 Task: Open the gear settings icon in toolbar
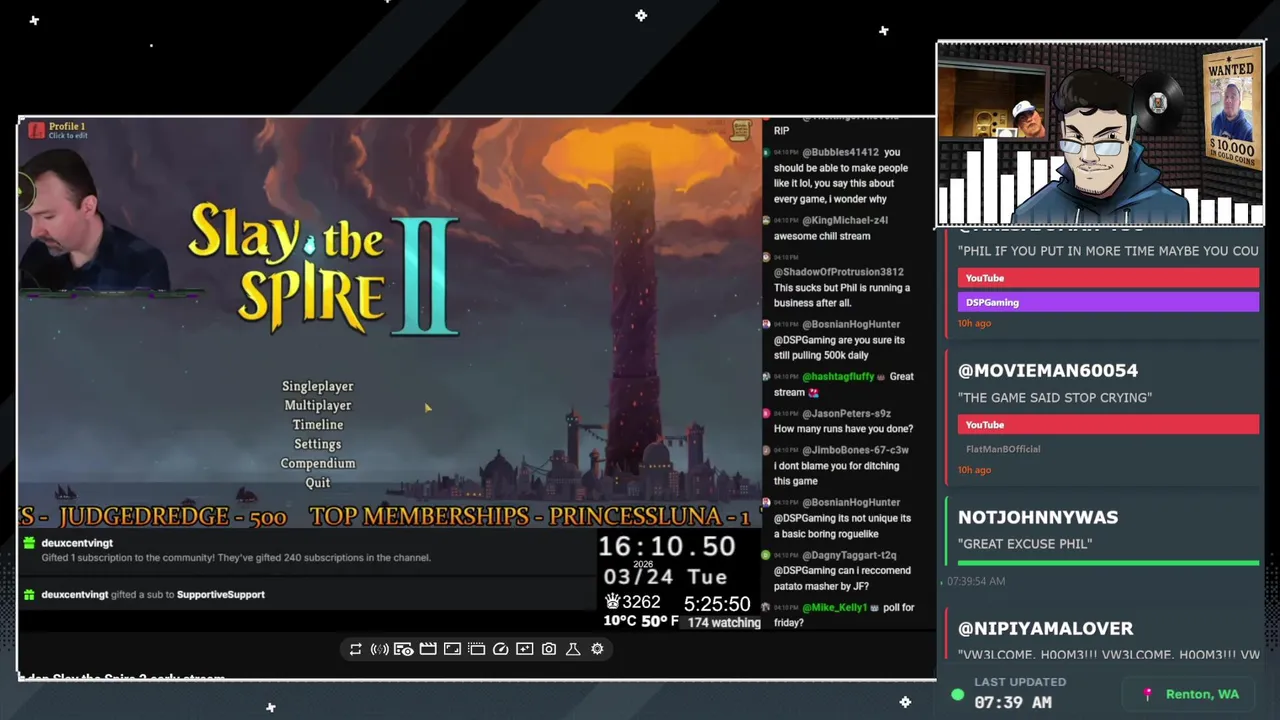coord(597,649)
